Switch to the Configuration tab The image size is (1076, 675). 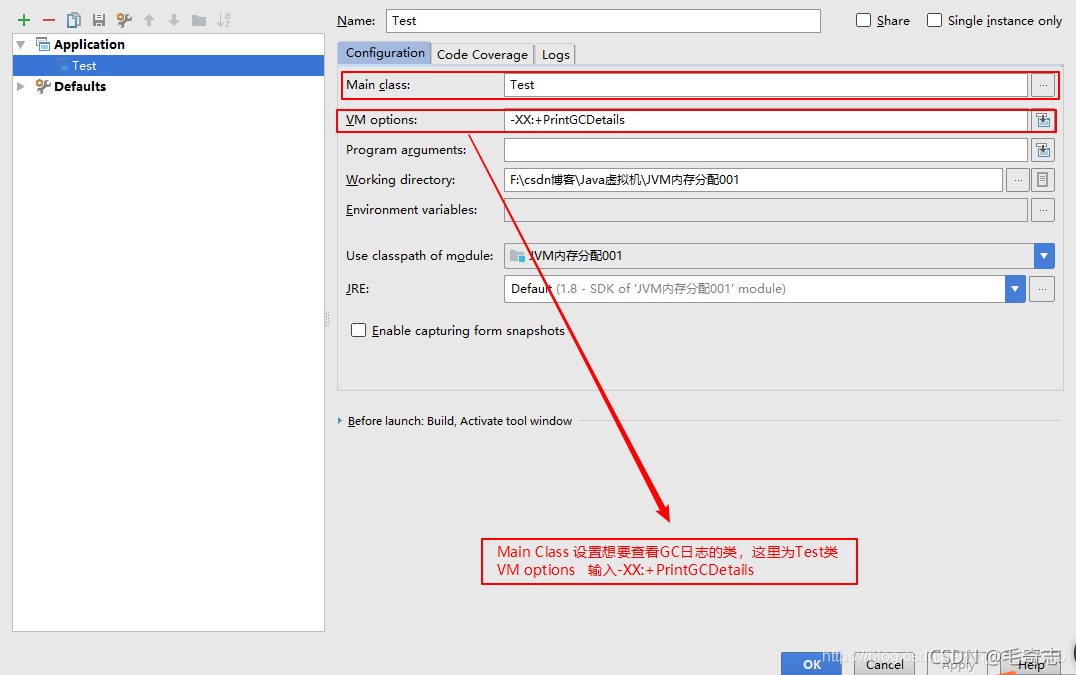click(384, 53)
